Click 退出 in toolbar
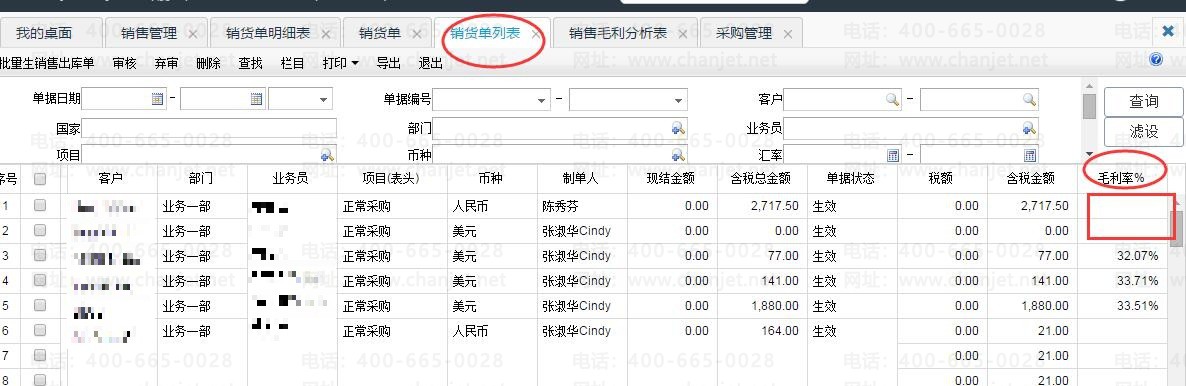 pyautogui.click(x=430, y=64)
